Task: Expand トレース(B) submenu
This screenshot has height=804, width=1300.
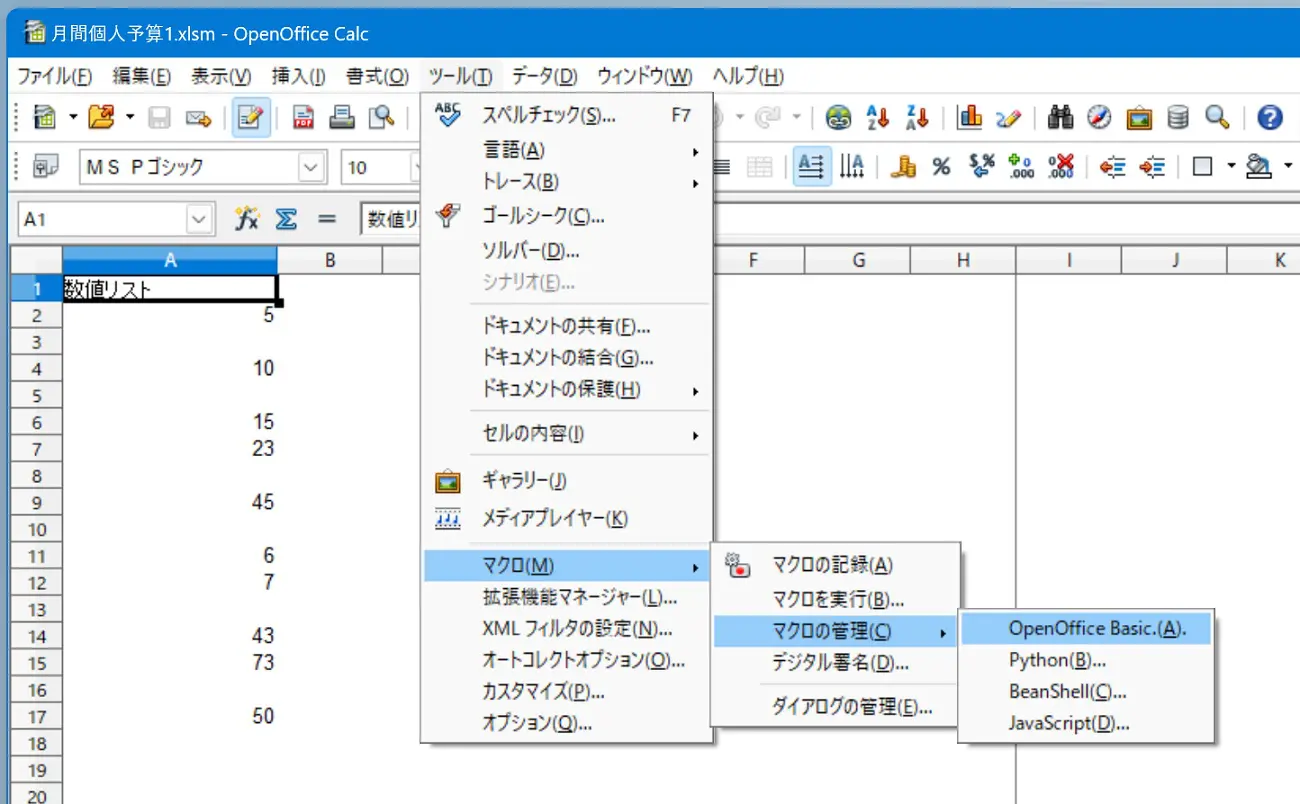Action: [567, 182]
